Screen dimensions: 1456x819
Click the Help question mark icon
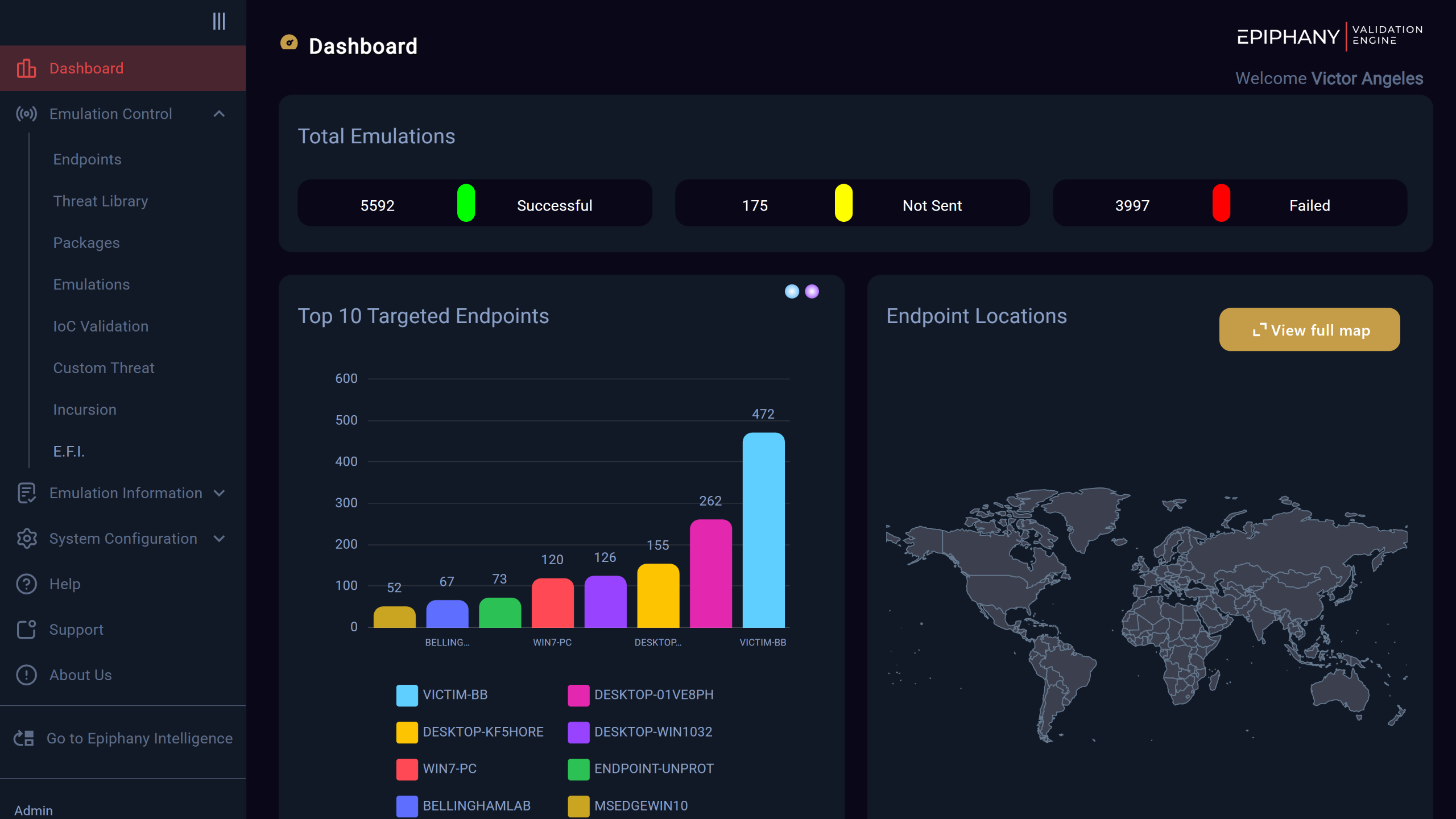(x=26, y=584)
